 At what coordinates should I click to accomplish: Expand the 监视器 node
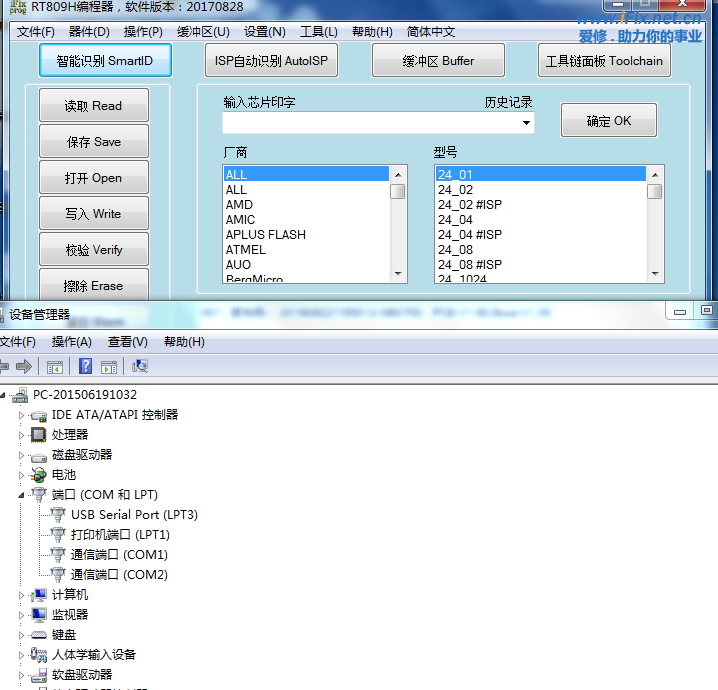pyautogui.click(x=21, y=615)
